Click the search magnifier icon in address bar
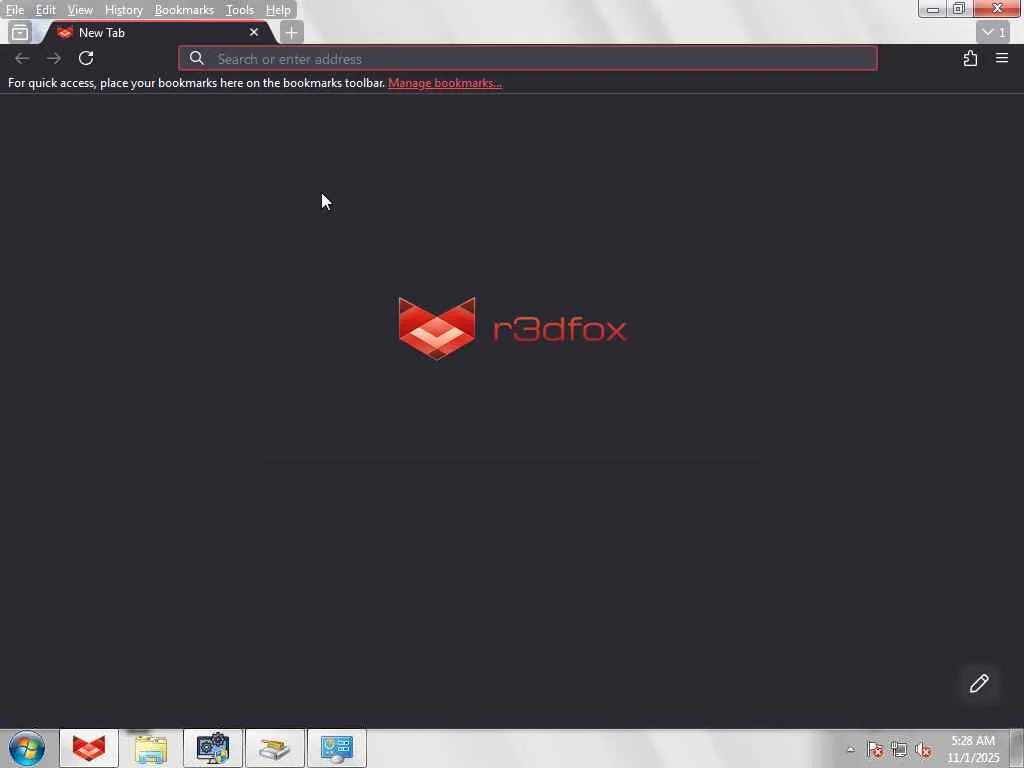1024x768 pixels. 197,58
